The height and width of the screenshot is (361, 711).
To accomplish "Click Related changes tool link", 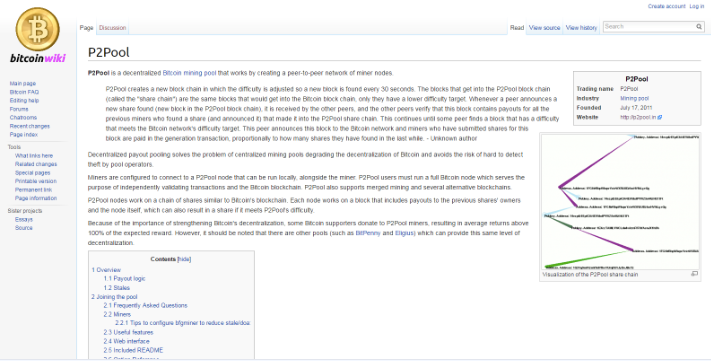I will point(36,164).
